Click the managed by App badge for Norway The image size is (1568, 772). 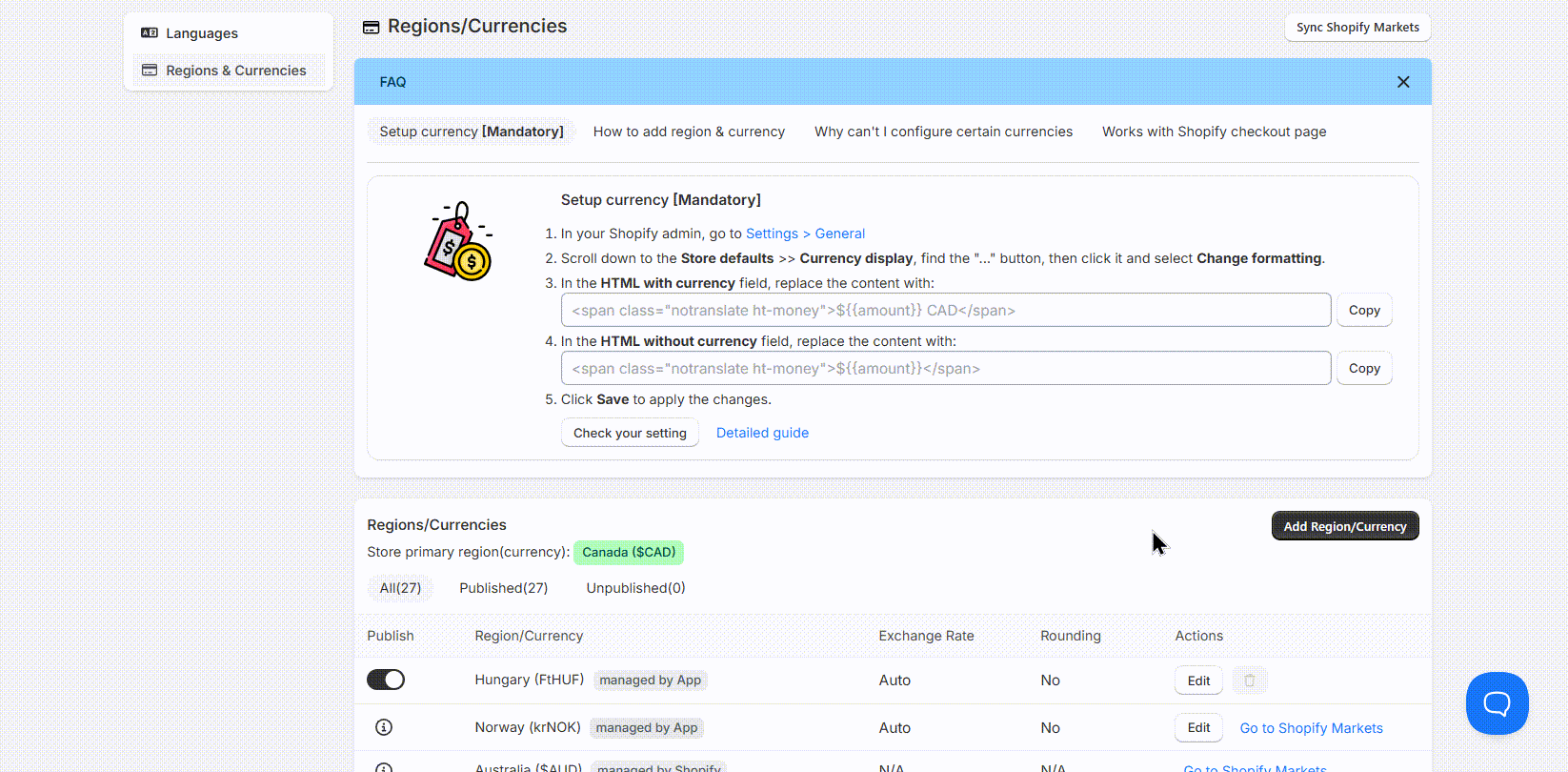647,728
